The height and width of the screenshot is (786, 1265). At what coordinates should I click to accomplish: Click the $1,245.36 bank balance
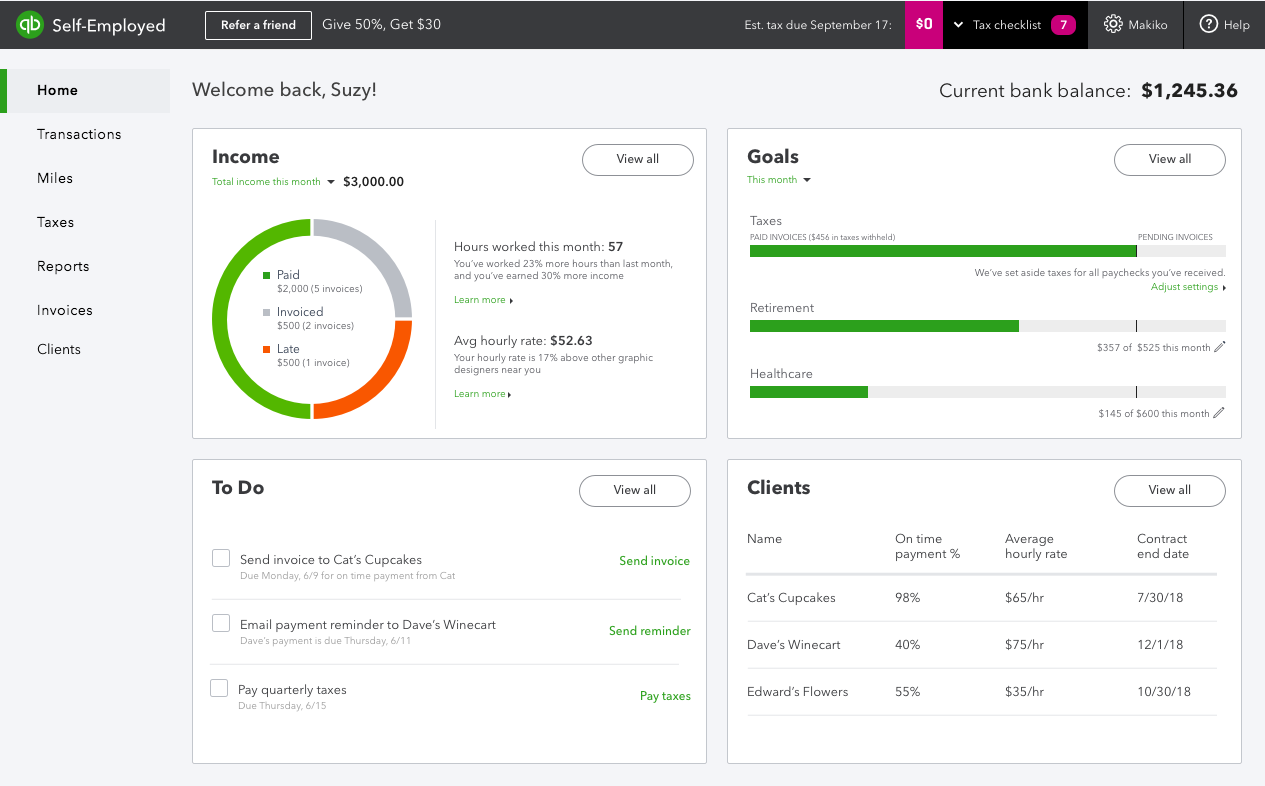click(x=1190, y=91)
